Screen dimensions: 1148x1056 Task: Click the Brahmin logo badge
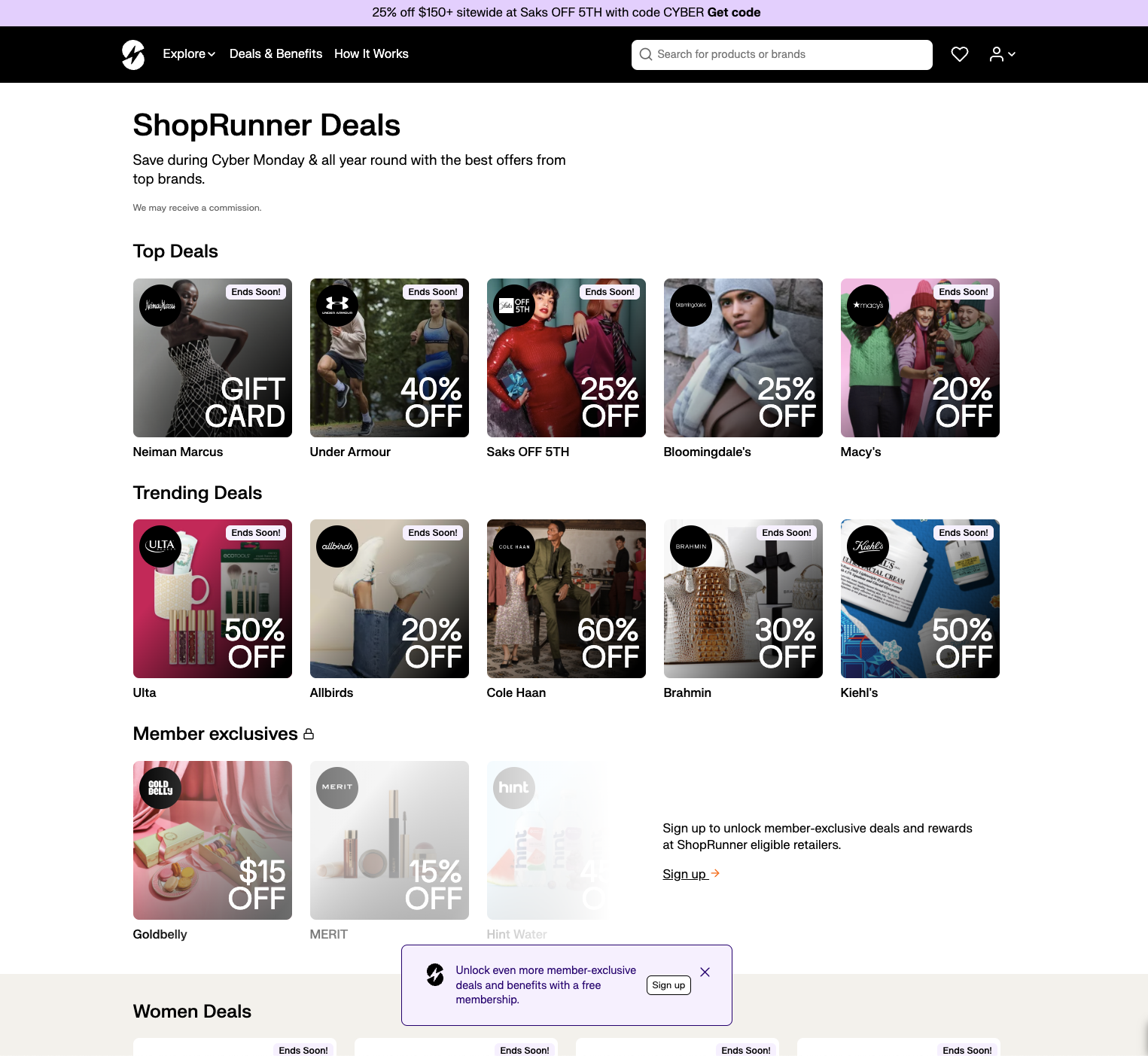[691, 546]
